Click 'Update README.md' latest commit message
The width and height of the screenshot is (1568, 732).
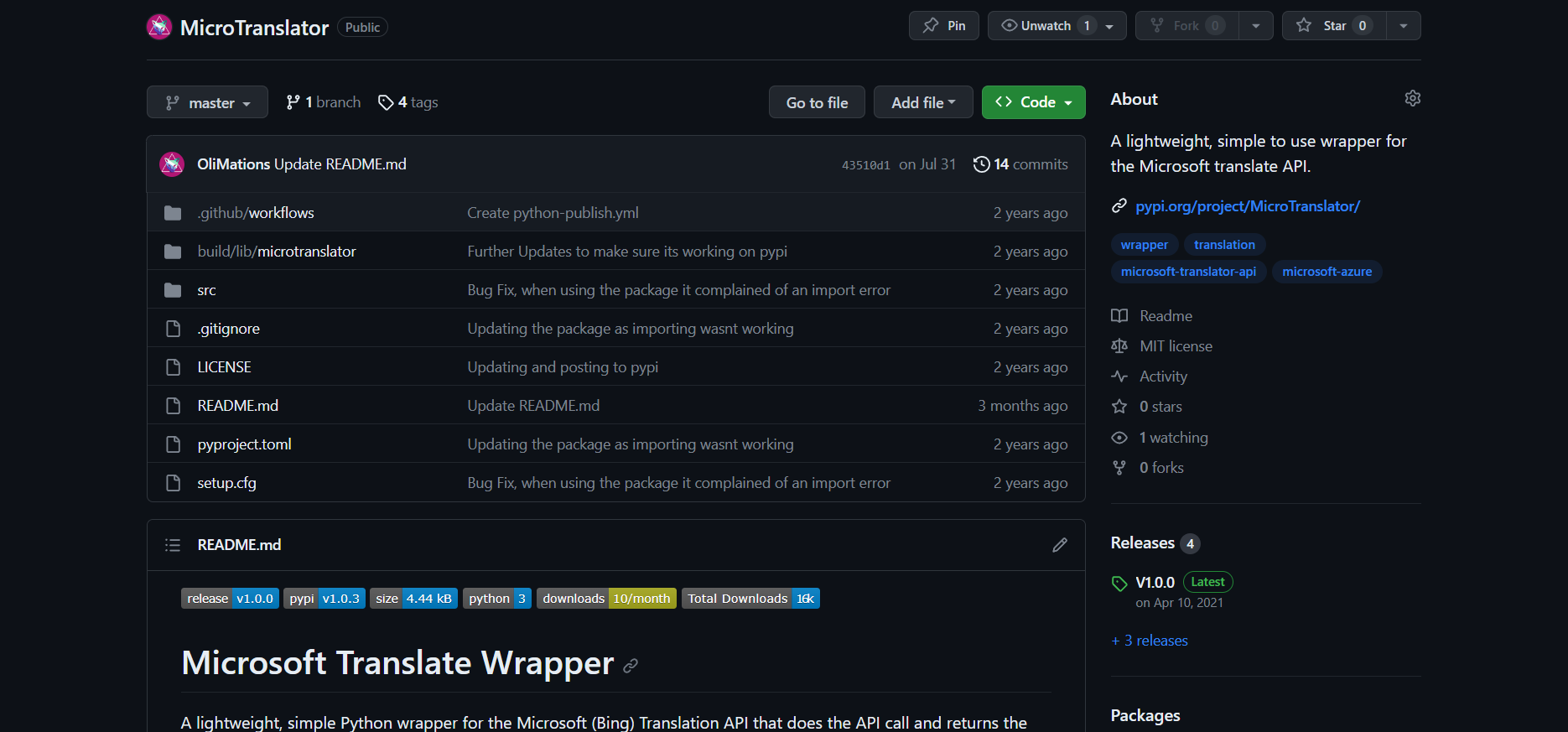pos(340,164)
